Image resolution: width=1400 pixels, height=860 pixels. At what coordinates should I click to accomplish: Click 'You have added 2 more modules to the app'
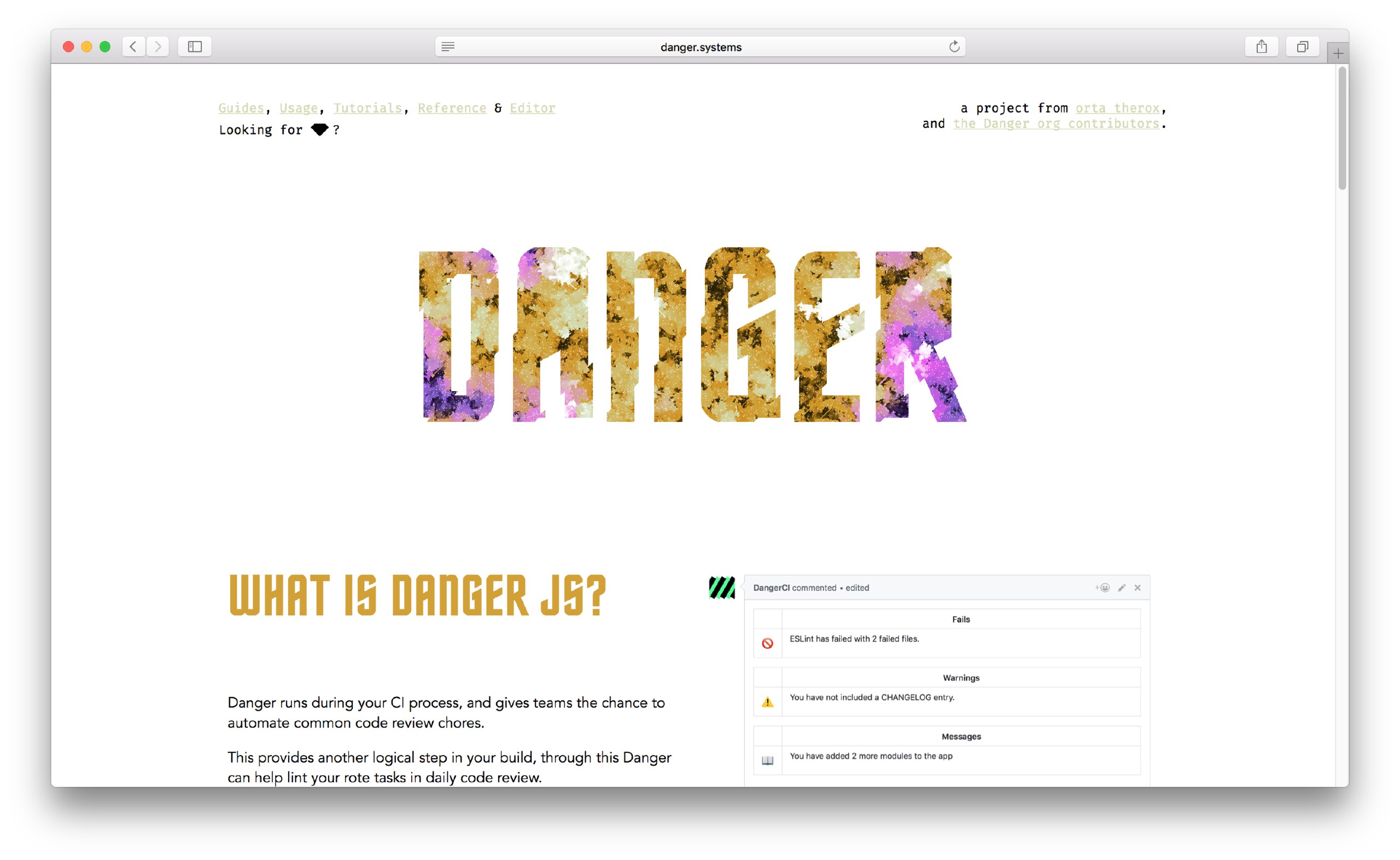[x=871, y=756]
